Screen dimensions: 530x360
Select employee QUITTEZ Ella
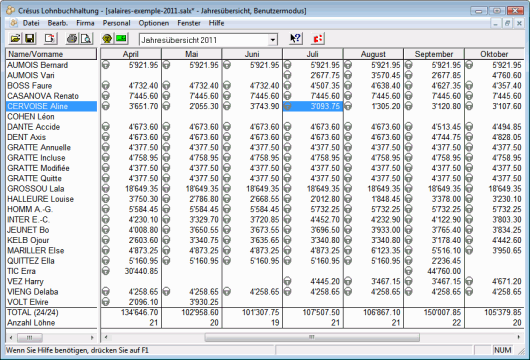51,261
